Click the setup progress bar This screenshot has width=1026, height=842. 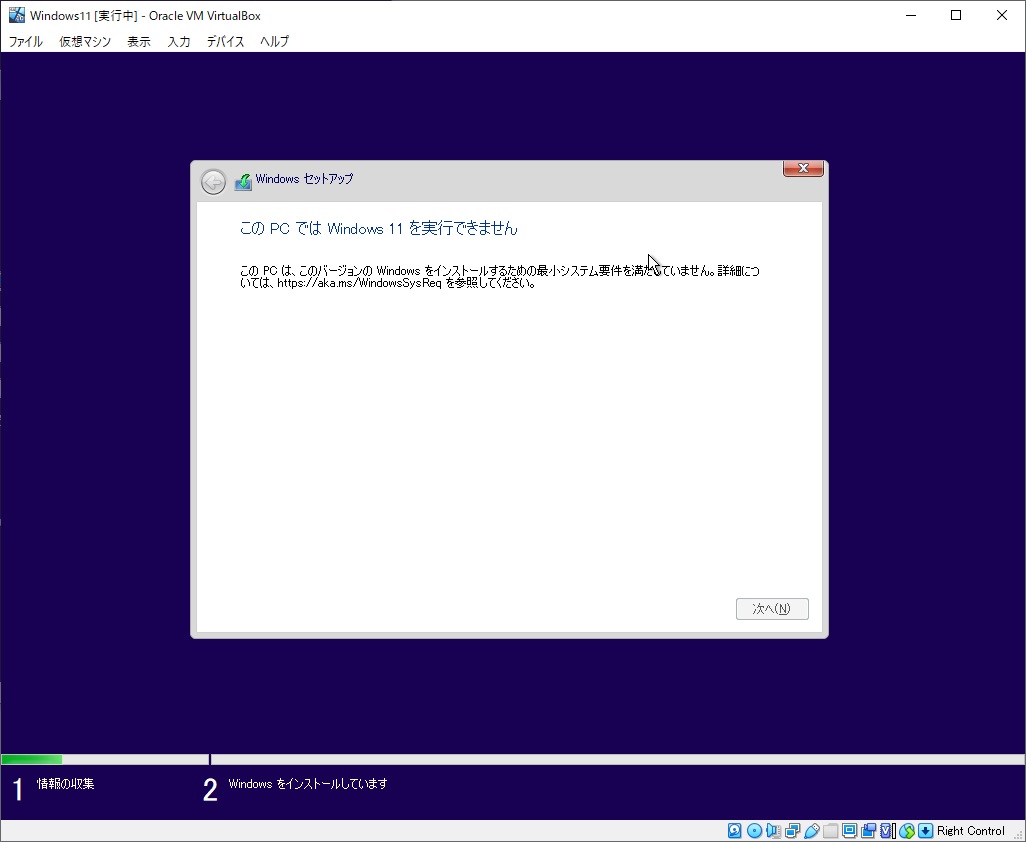coord(513,760)
